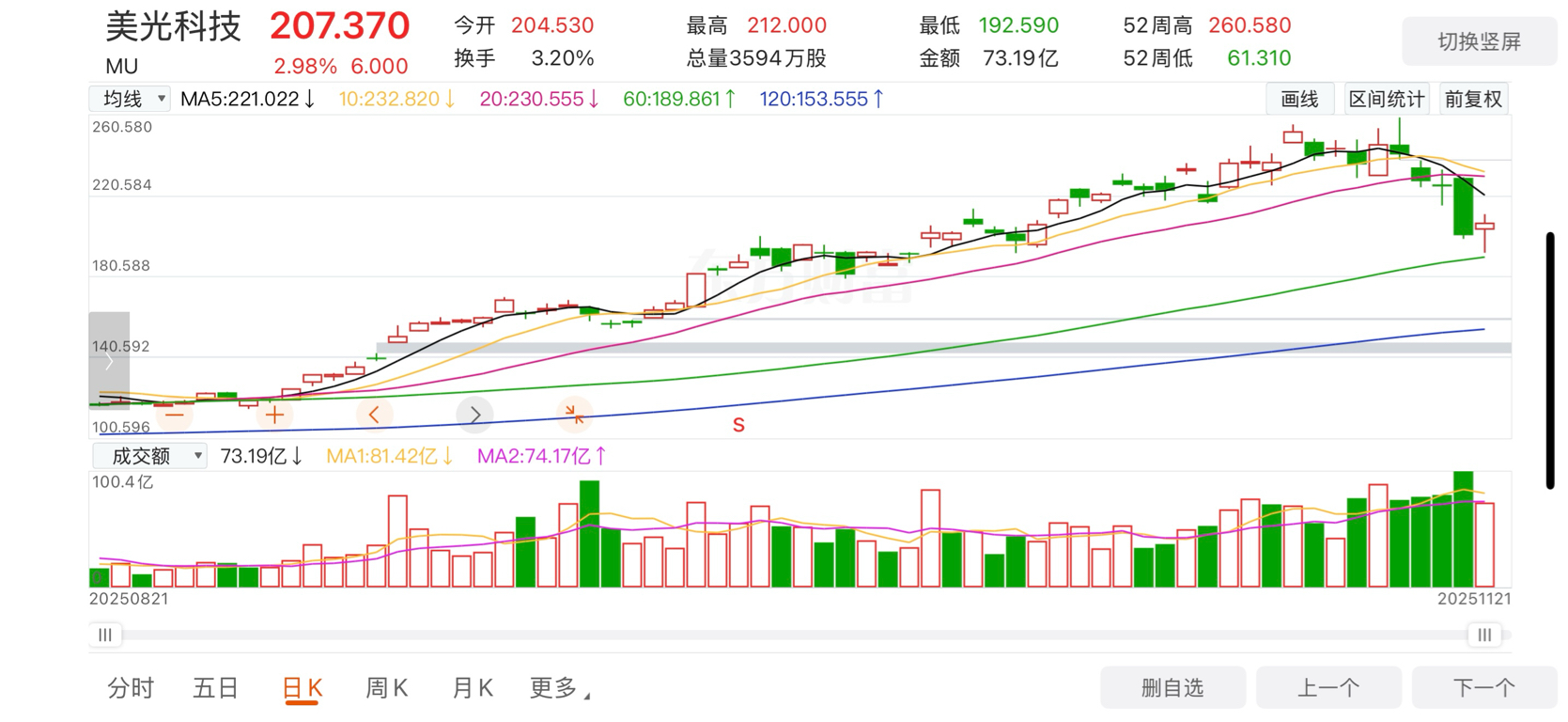
Task: Click the 最低 value 192.590
Action: [x=1018, y=25]
